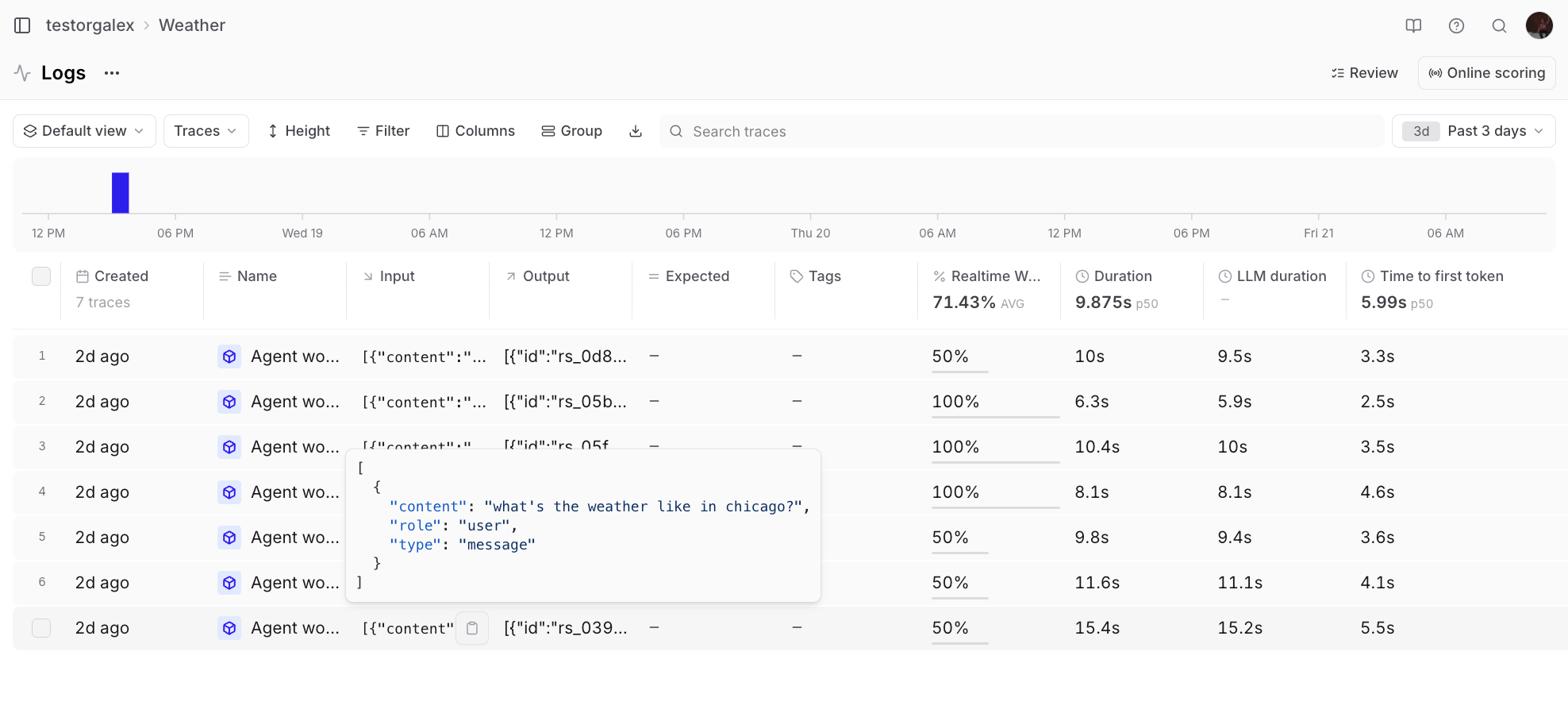The height and width of the screenshot is (717, 1568).
Task: Check the select-all traces checkbox
Action: pos(41,276)
